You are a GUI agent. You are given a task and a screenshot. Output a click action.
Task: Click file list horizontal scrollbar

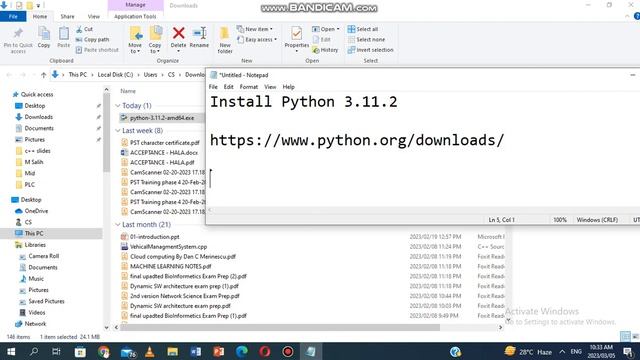pos(280,327)
